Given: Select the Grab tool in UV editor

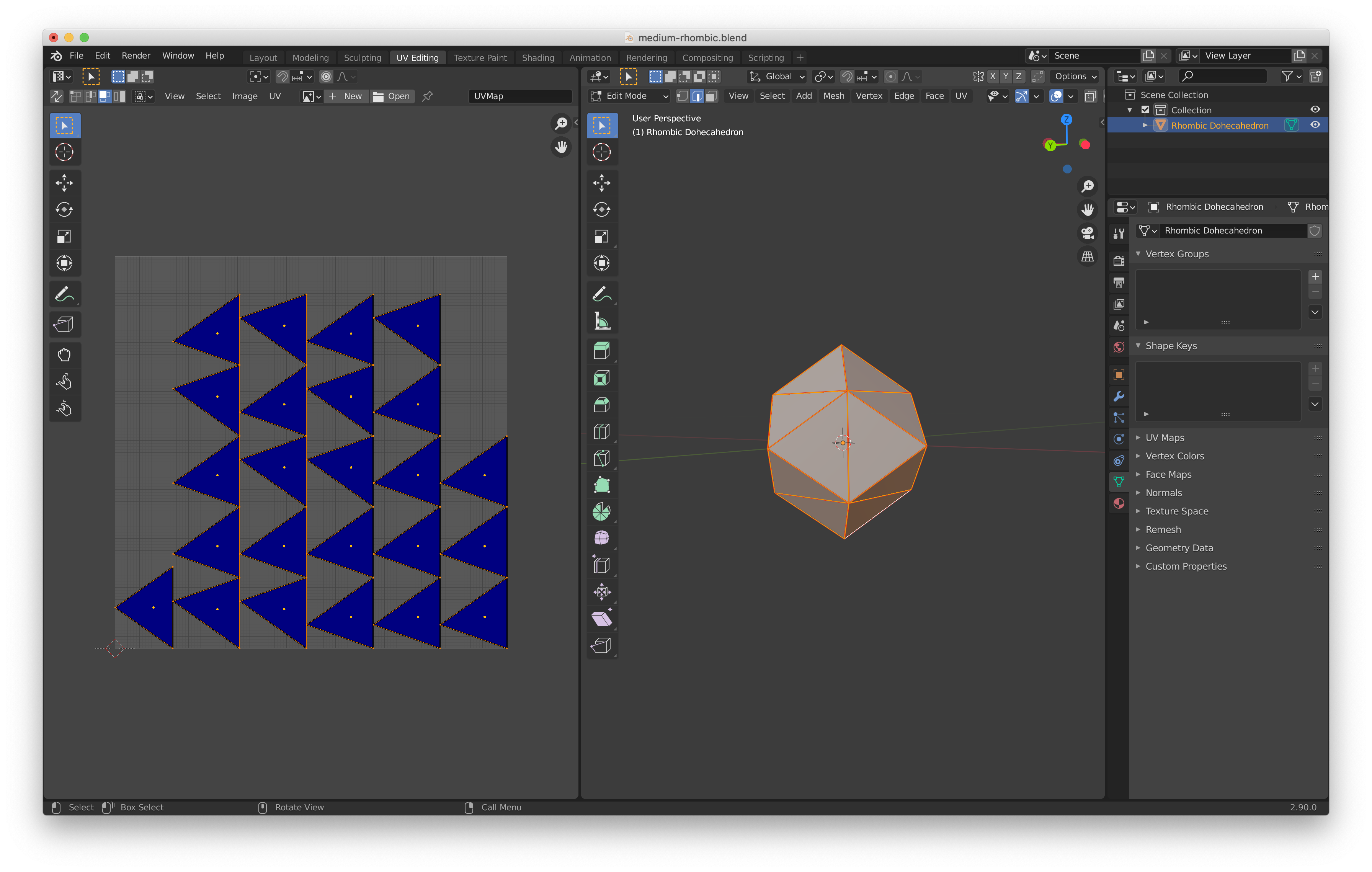Looking at the screenshot, I should [x=64, y=355].
